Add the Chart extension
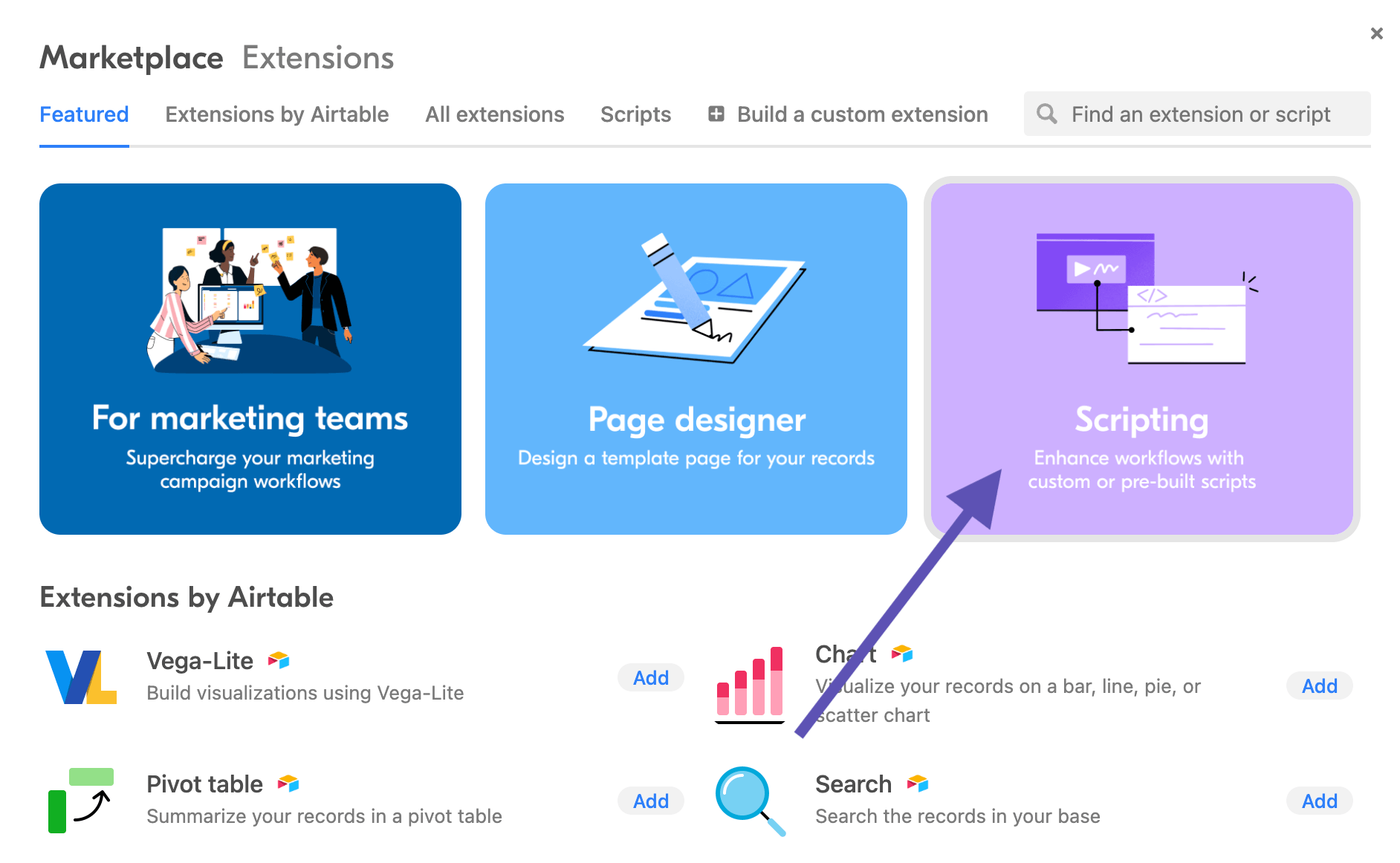This screenshot has height=863, width=1400. pos(1318,685)
